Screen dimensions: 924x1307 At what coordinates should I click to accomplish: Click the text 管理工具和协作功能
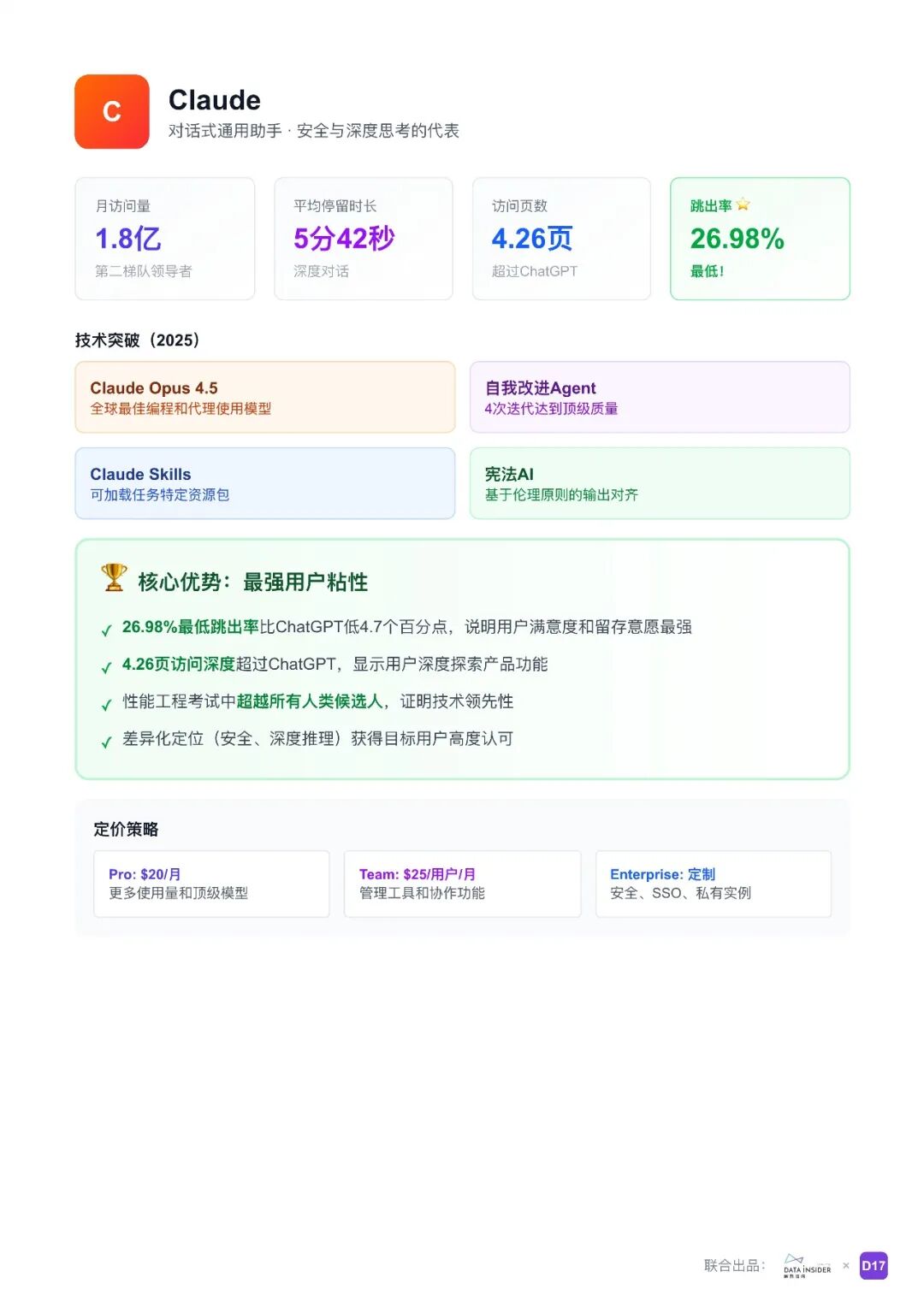click(423, 893)
